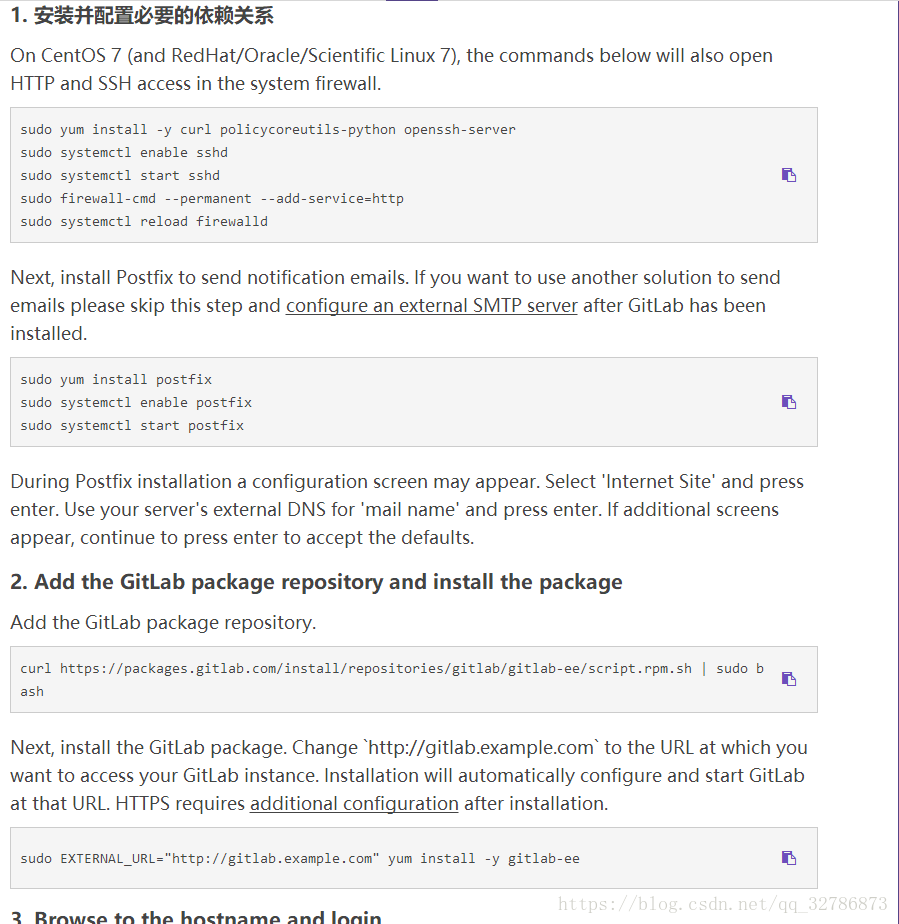Image resolution: width=899 pixels, height=924 pixels.
Task: Click code line "sudo yum install -y curl policycoreutils-python"
Action: (208, 130)
